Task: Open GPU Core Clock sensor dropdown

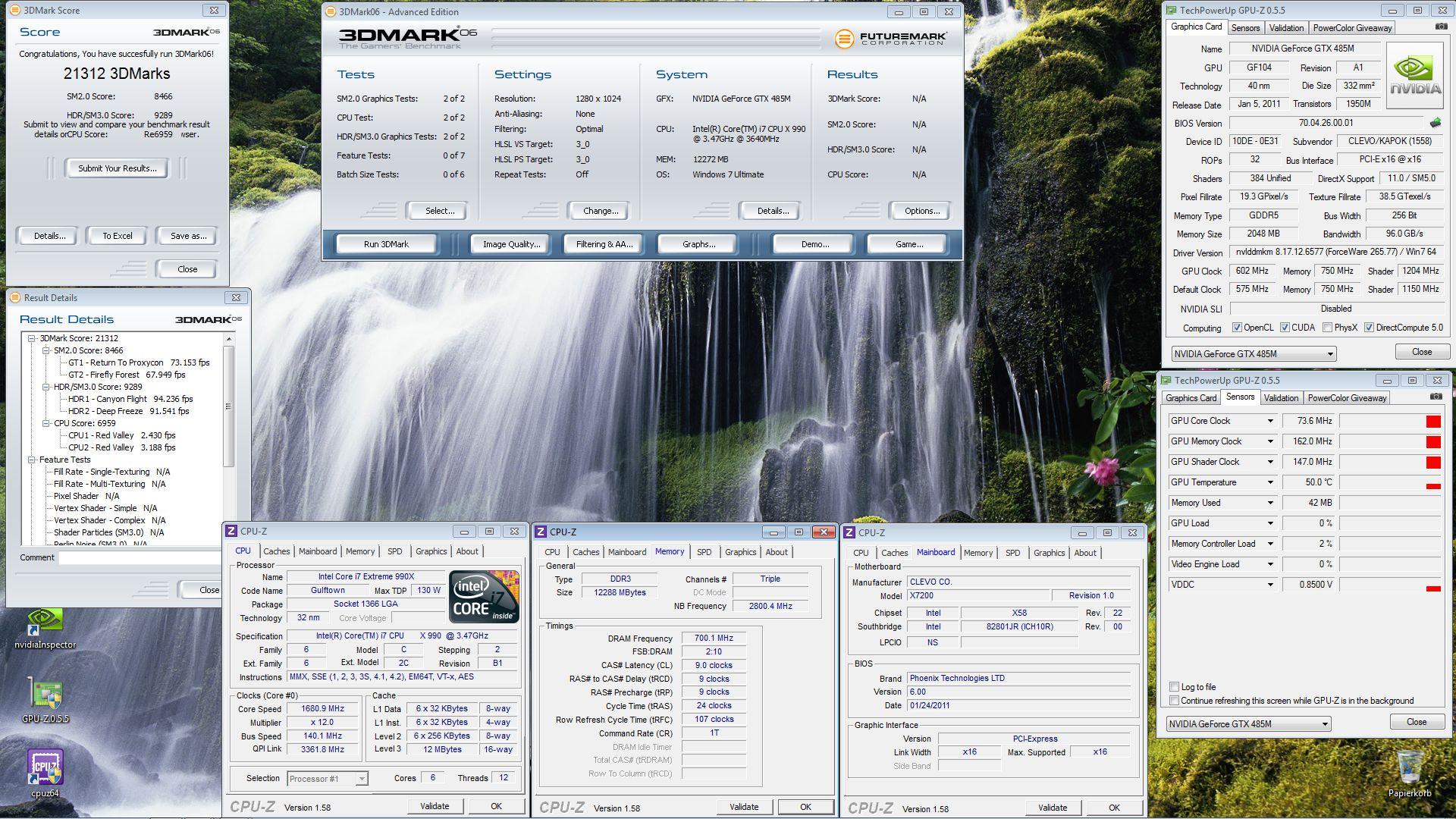Action: [1270, 421]
